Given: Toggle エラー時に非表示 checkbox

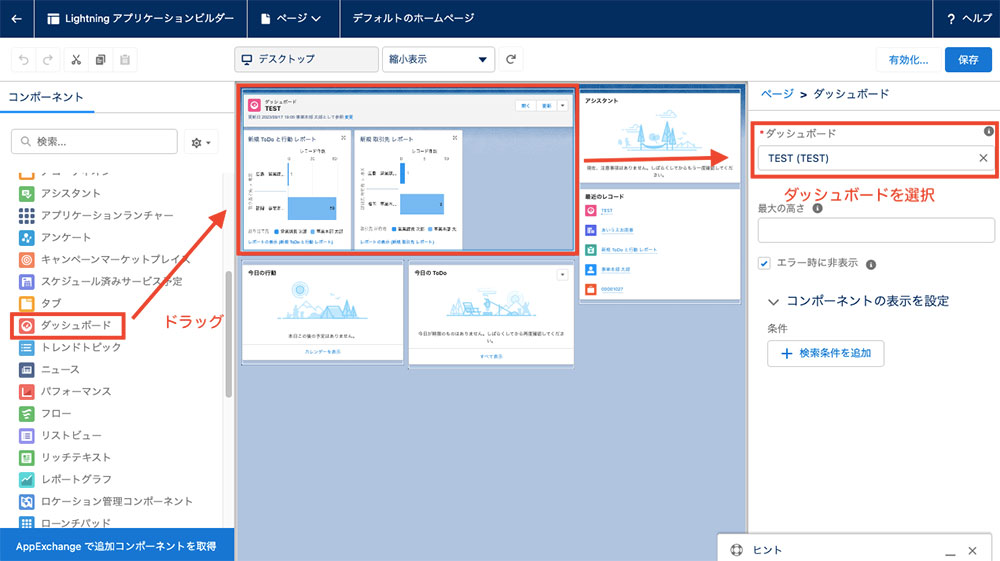Looking at the screenshot, I should pyautogui.click(x=764, y=263).
